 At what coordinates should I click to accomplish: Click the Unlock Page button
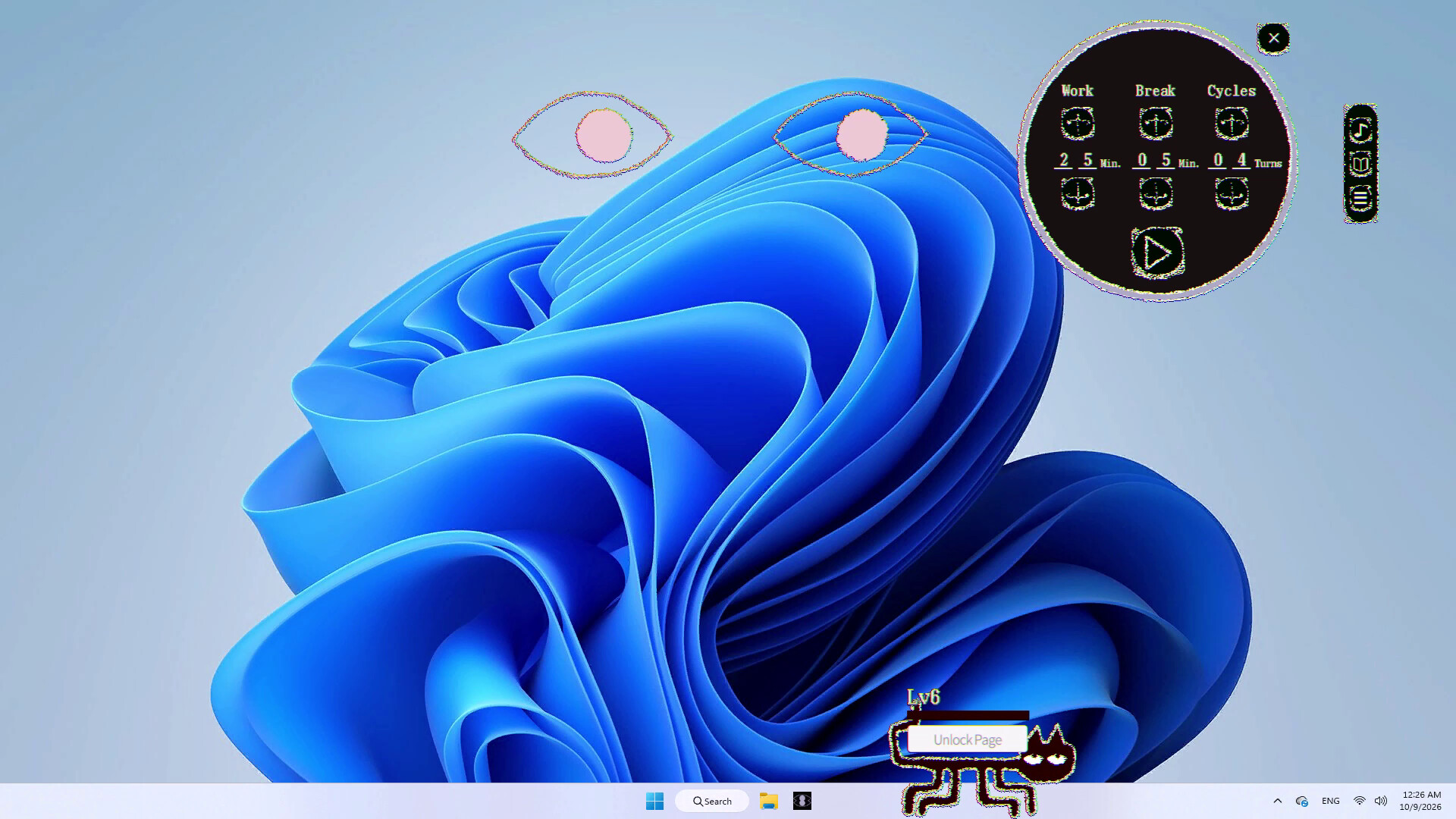pyautogui.click(x=967, y=739)
